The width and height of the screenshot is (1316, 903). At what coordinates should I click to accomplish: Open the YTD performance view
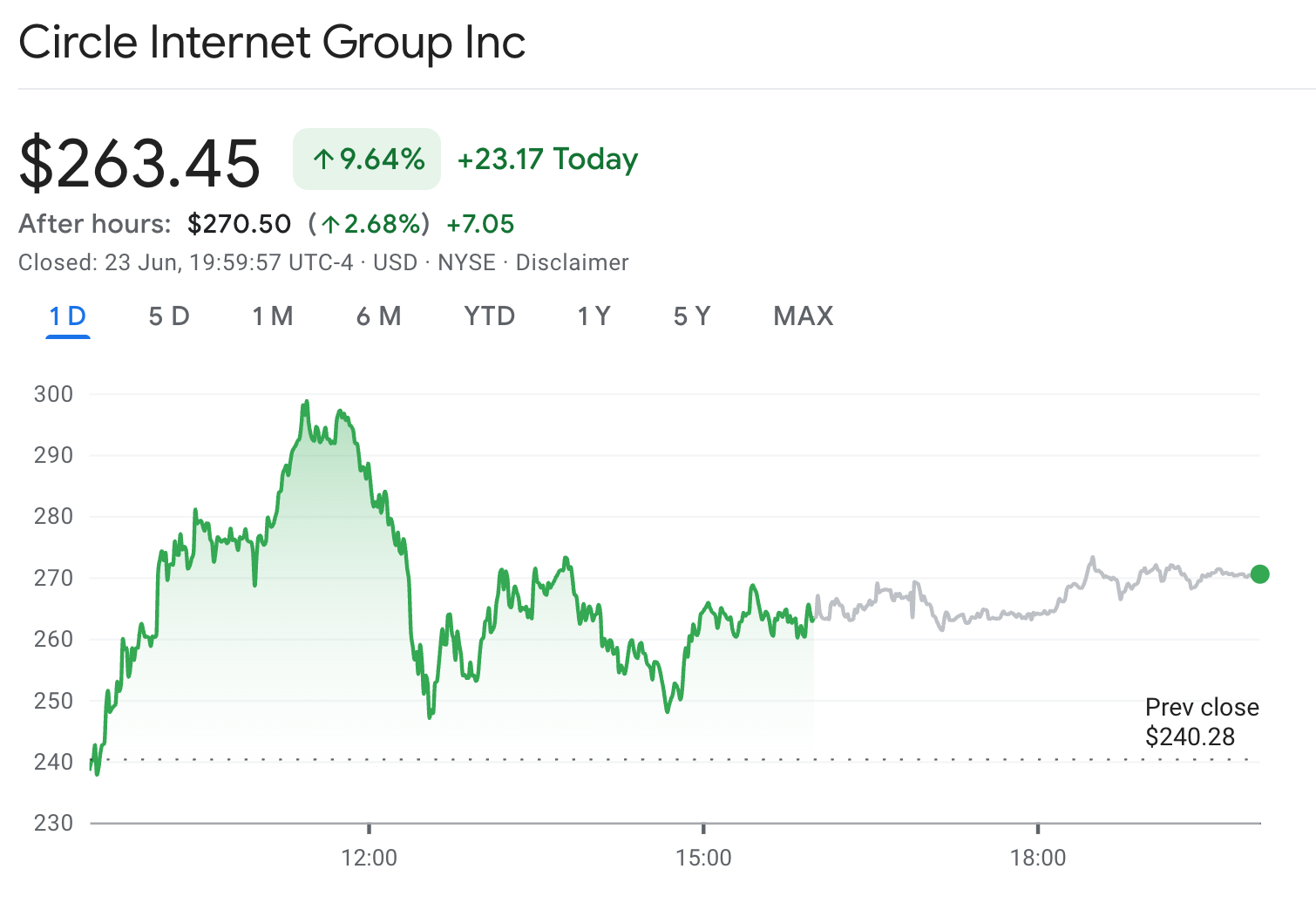click(488, 316)
